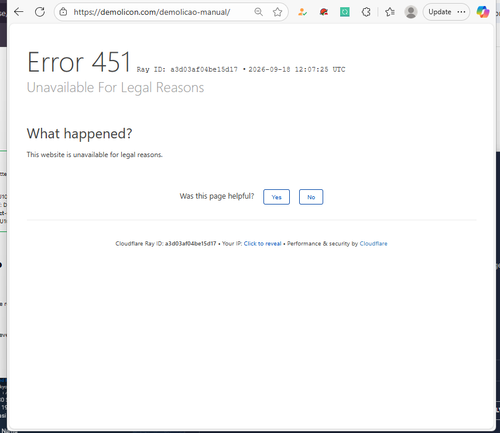Click the Ray ID text beside the Error 451 heading
This screenshot has height=433, width=500.
(187, 69)
